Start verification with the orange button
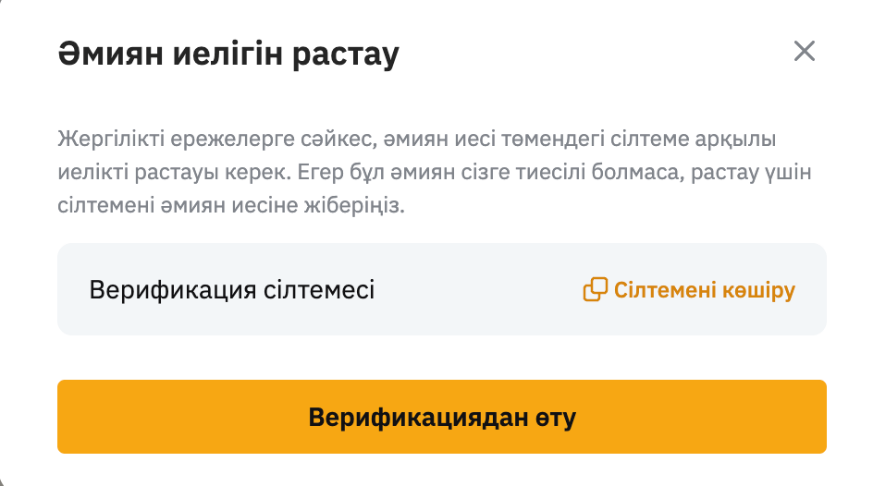Viewport: 873px width, 486px height. click(441, 417)
